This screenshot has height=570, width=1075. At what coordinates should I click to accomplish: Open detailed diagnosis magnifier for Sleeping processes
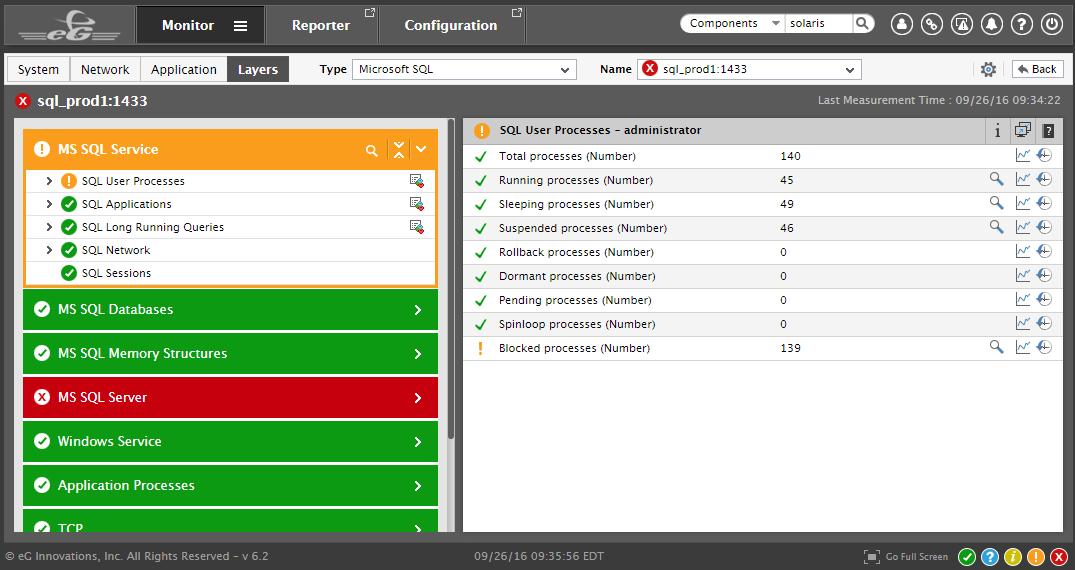pos(996,204)
